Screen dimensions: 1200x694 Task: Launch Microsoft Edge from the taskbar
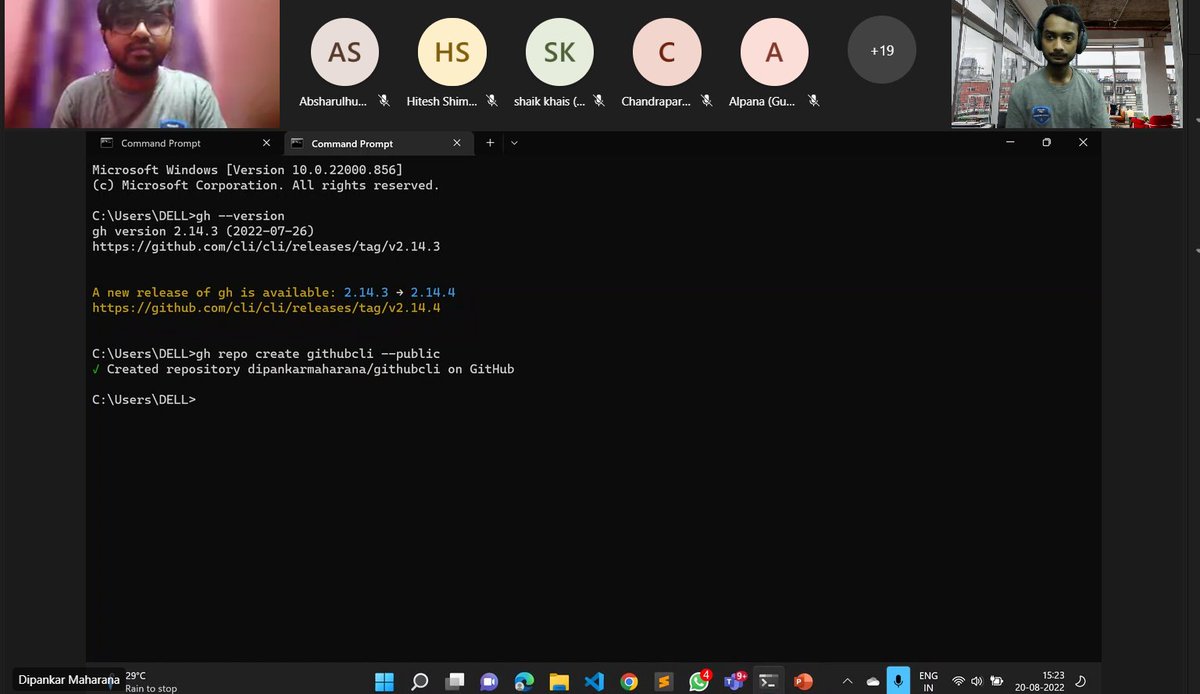tap(524, 681)
